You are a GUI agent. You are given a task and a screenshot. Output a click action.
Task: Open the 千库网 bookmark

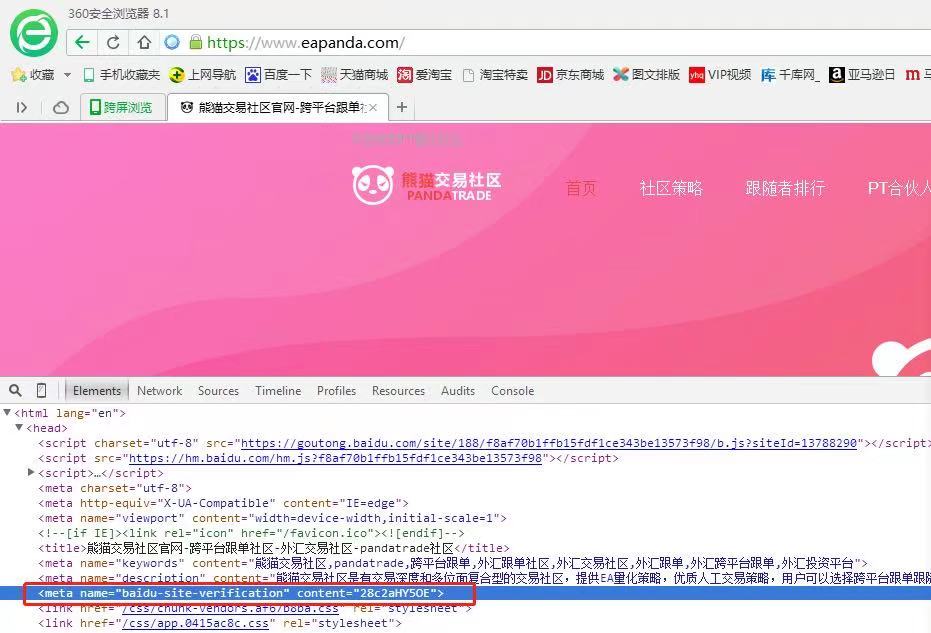[790, 75]
